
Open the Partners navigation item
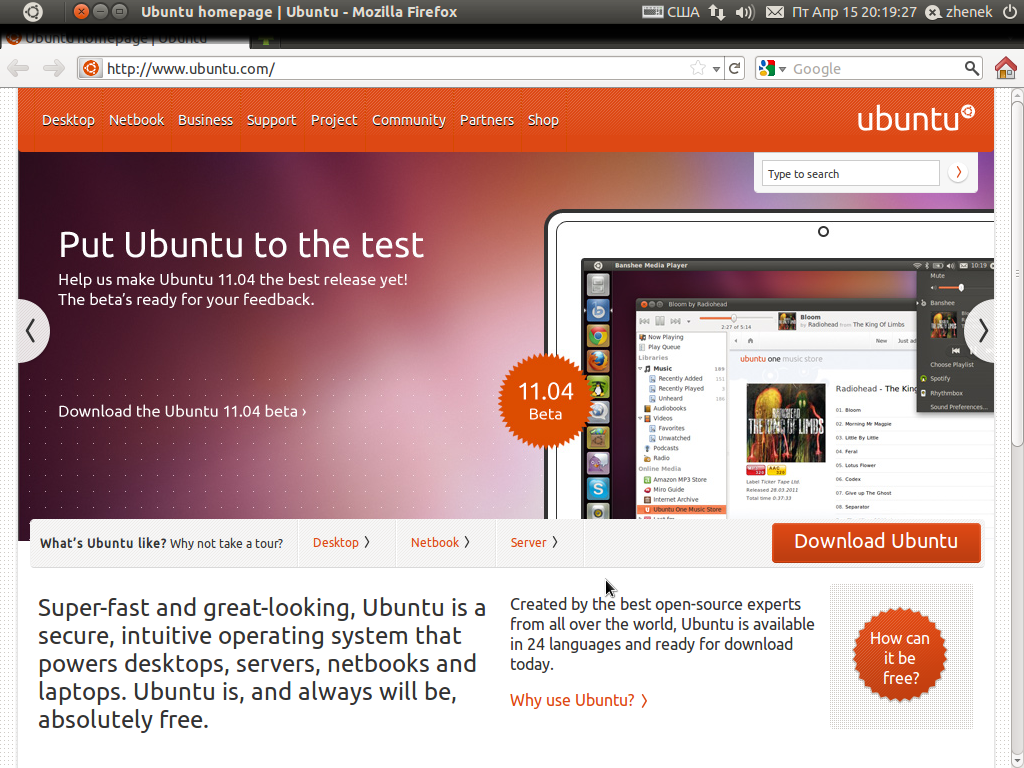[x=487, y=120]
